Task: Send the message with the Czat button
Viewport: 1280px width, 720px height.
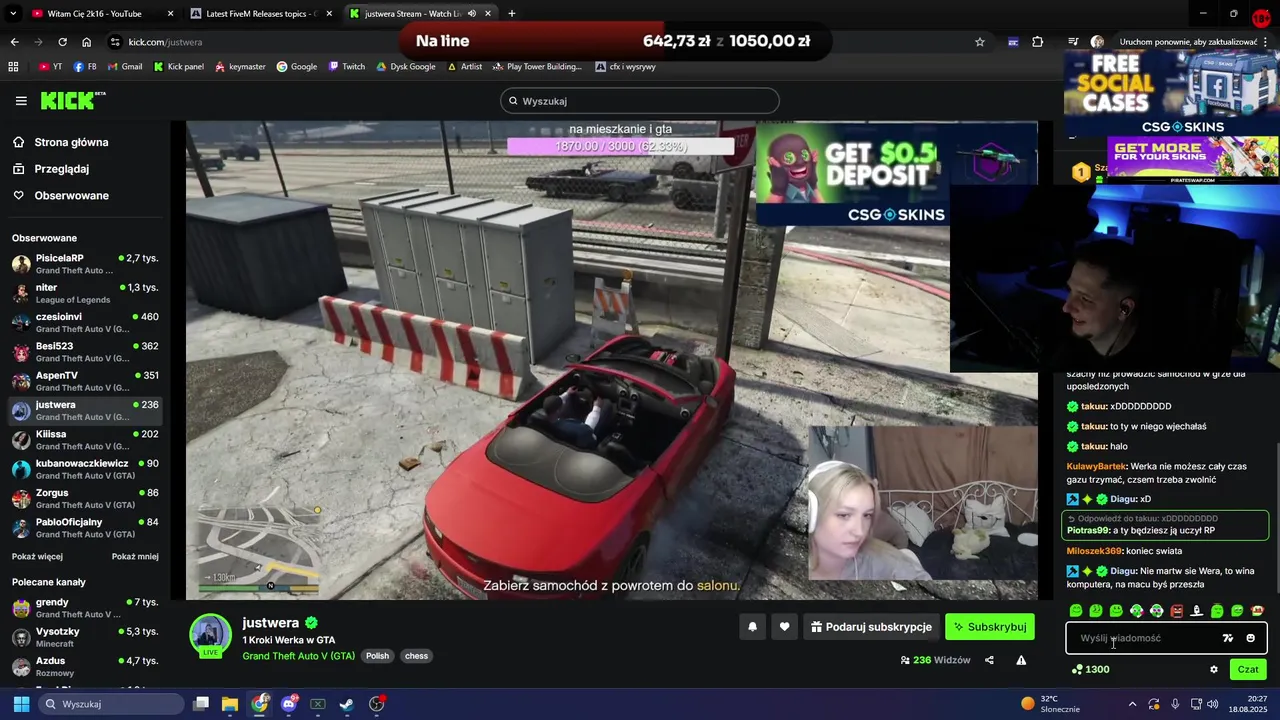Action: pyautogui.click(x=1248, y=670)
